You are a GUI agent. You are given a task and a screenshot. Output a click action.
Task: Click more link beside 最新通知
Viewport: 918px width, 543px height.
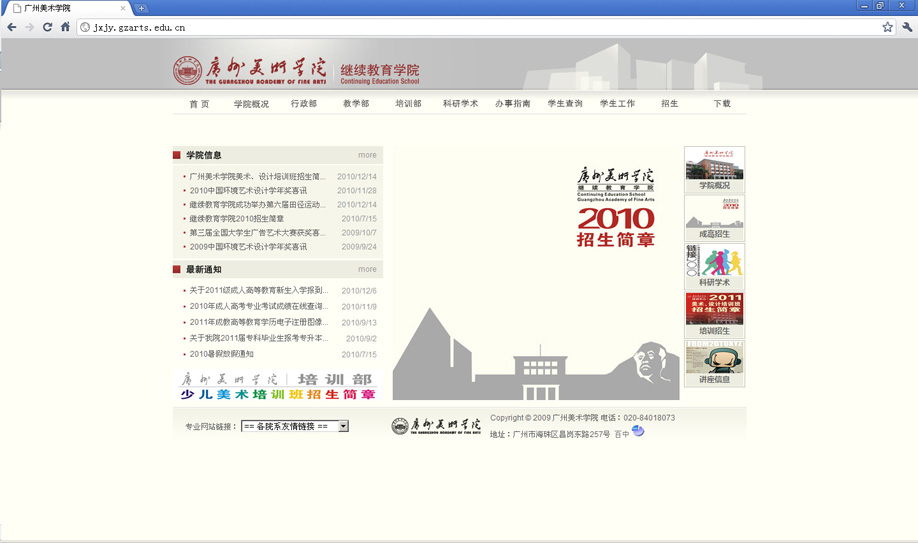coord(367,269)
